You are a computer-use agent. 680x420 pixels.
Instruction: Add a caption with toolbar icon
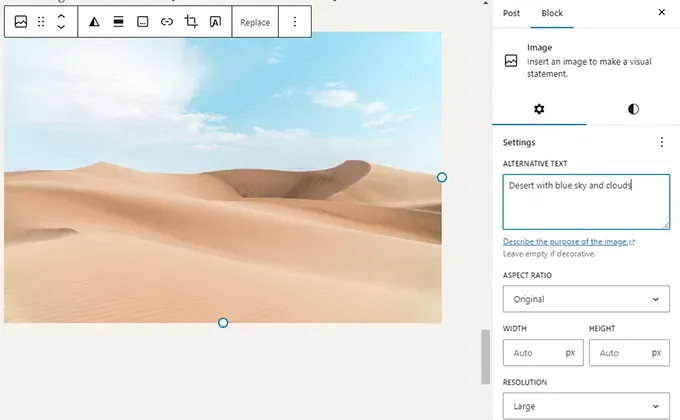[x=143, y=22]
